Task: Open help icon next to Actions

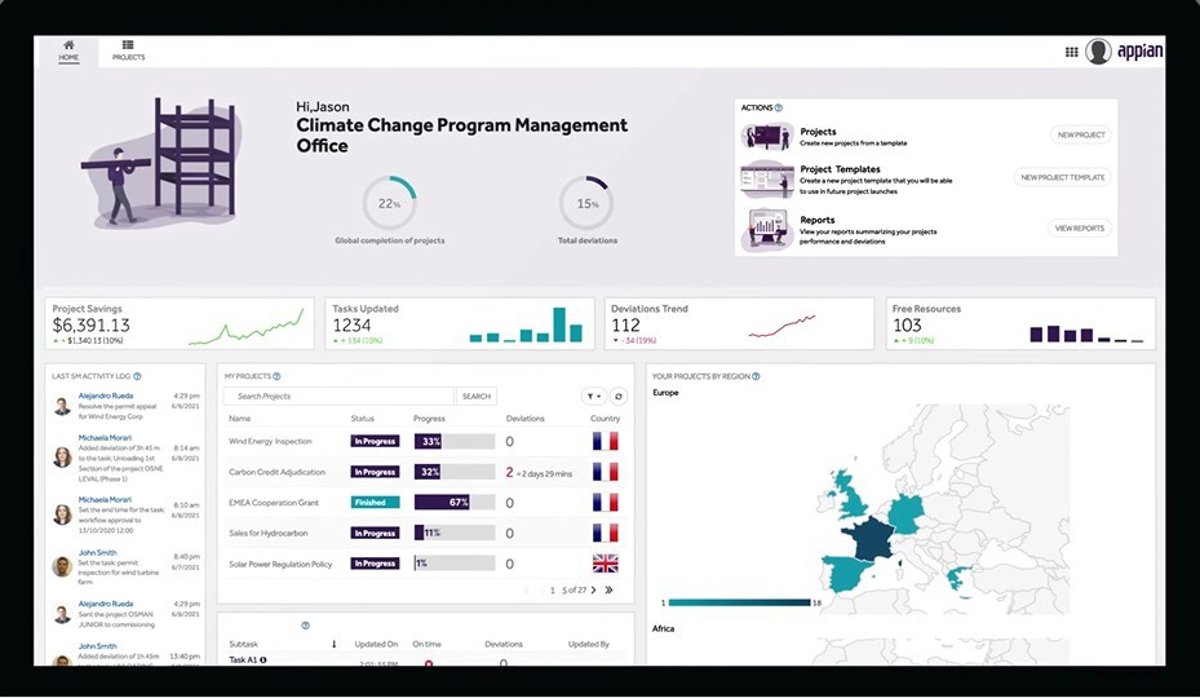Action: coord(779,108)
